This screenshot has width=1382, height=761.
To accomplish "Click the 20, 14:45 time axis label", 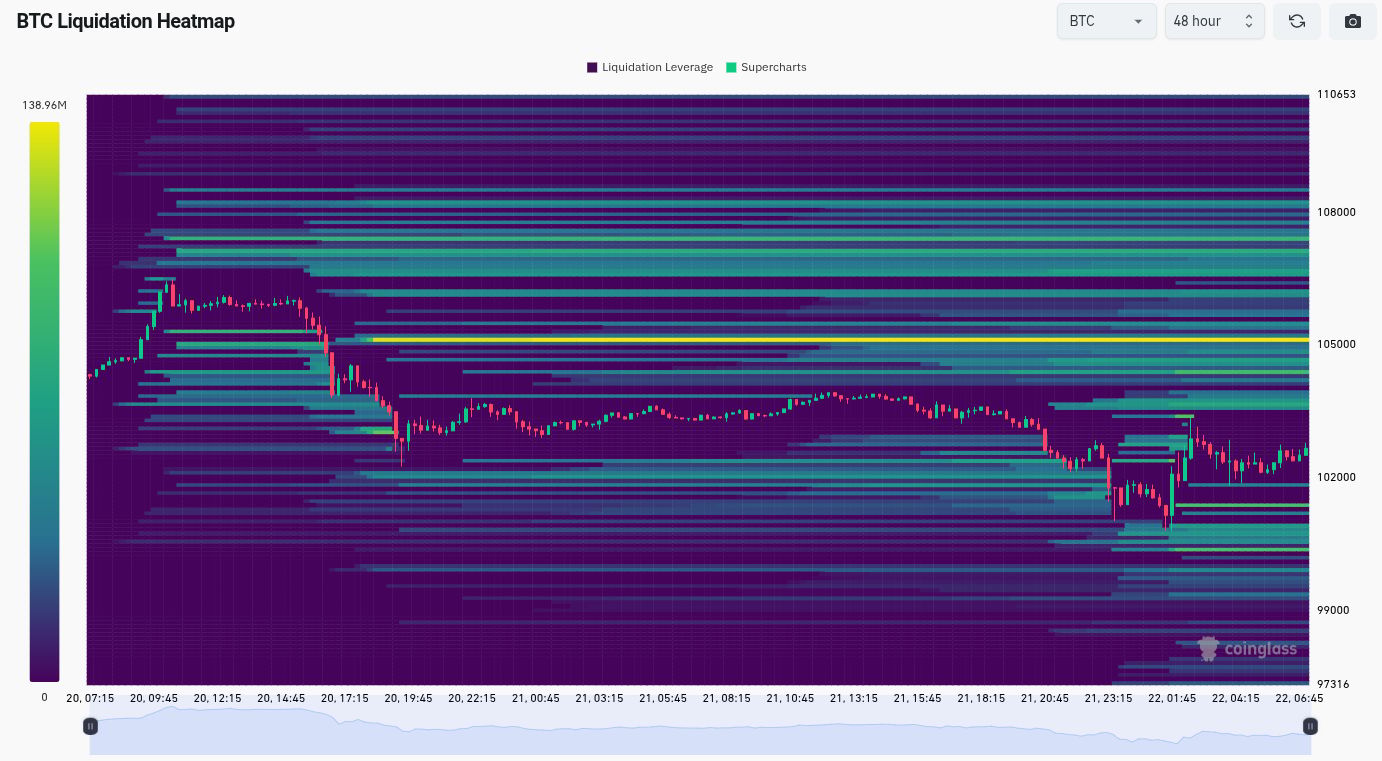I will click(282, 698).
